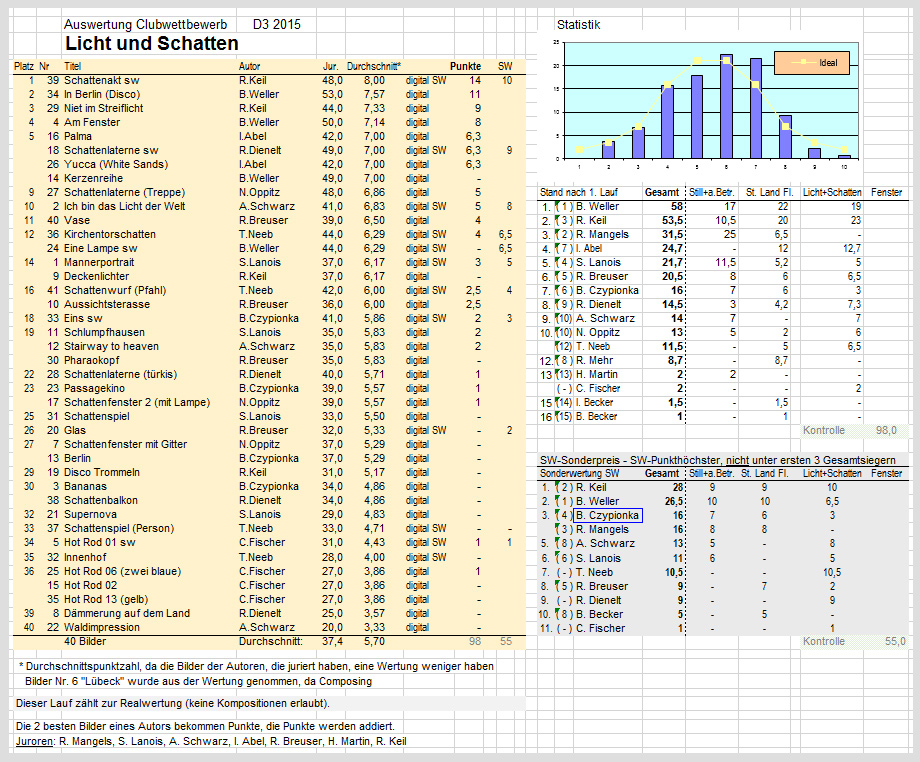920x762 pixels.
Task: Select the title "Aussichtsterasse"
Action: [107, 304]
